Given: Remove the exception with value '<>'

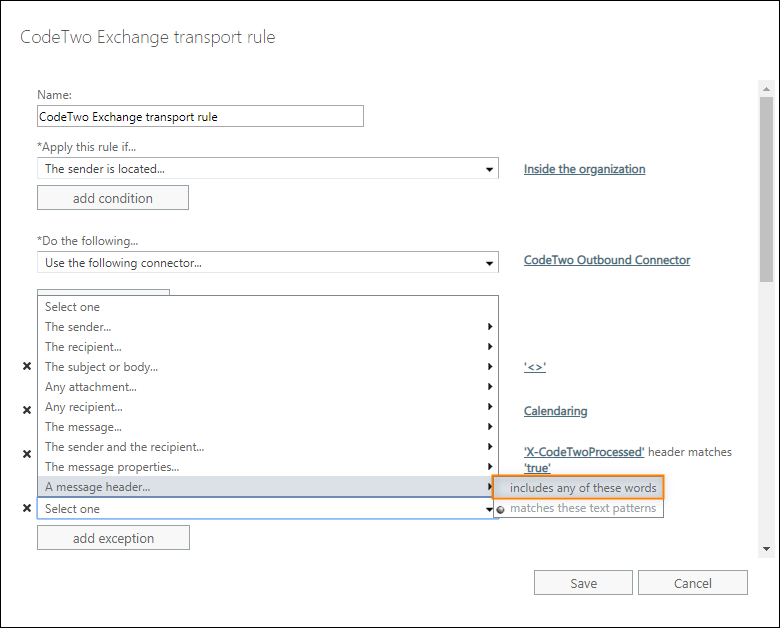Looking at the screenshot, I should coord(27,366).
